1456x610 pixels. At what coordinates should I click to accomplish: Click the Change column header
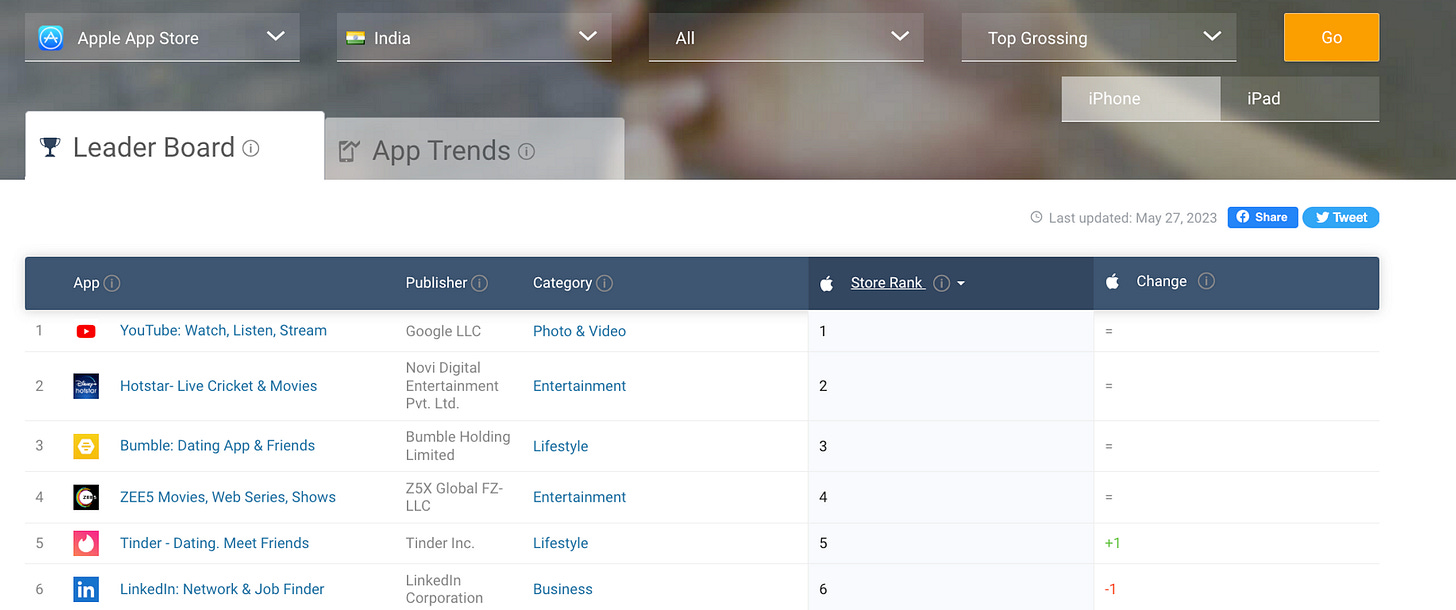point(1161,281)
